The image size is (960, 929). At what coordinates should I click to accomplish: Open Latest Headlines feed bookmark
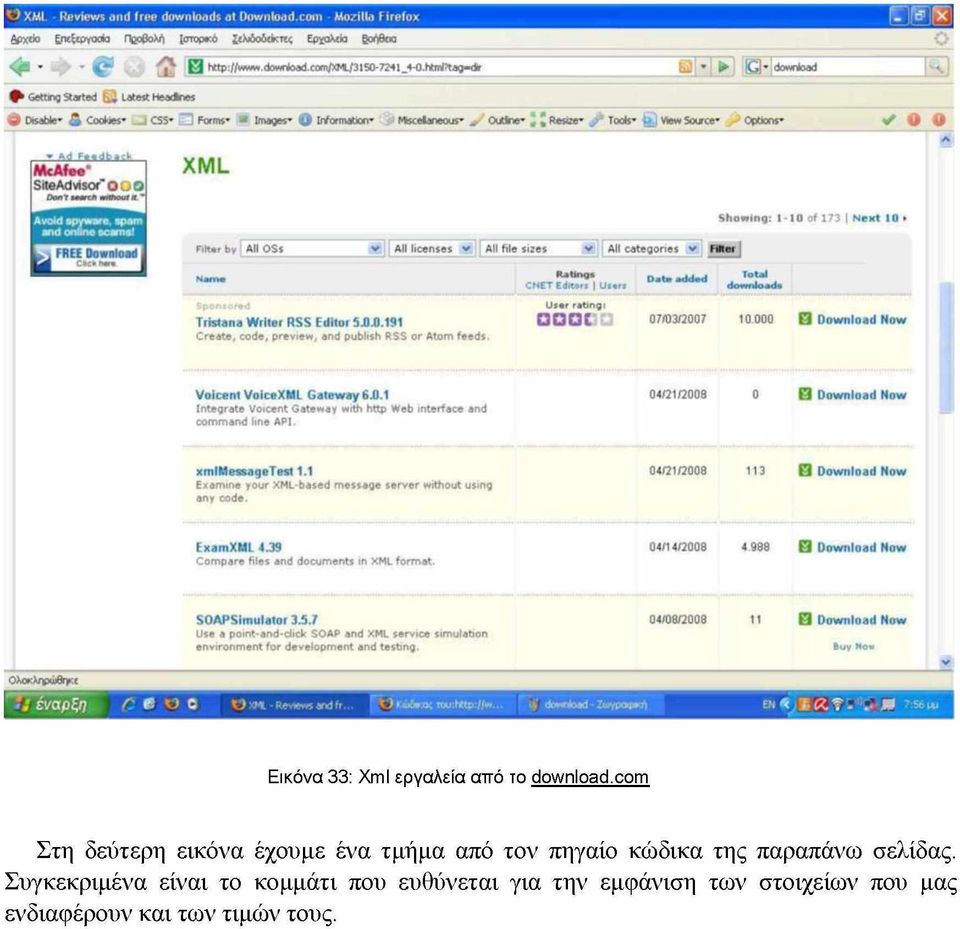tap(149, 97)
